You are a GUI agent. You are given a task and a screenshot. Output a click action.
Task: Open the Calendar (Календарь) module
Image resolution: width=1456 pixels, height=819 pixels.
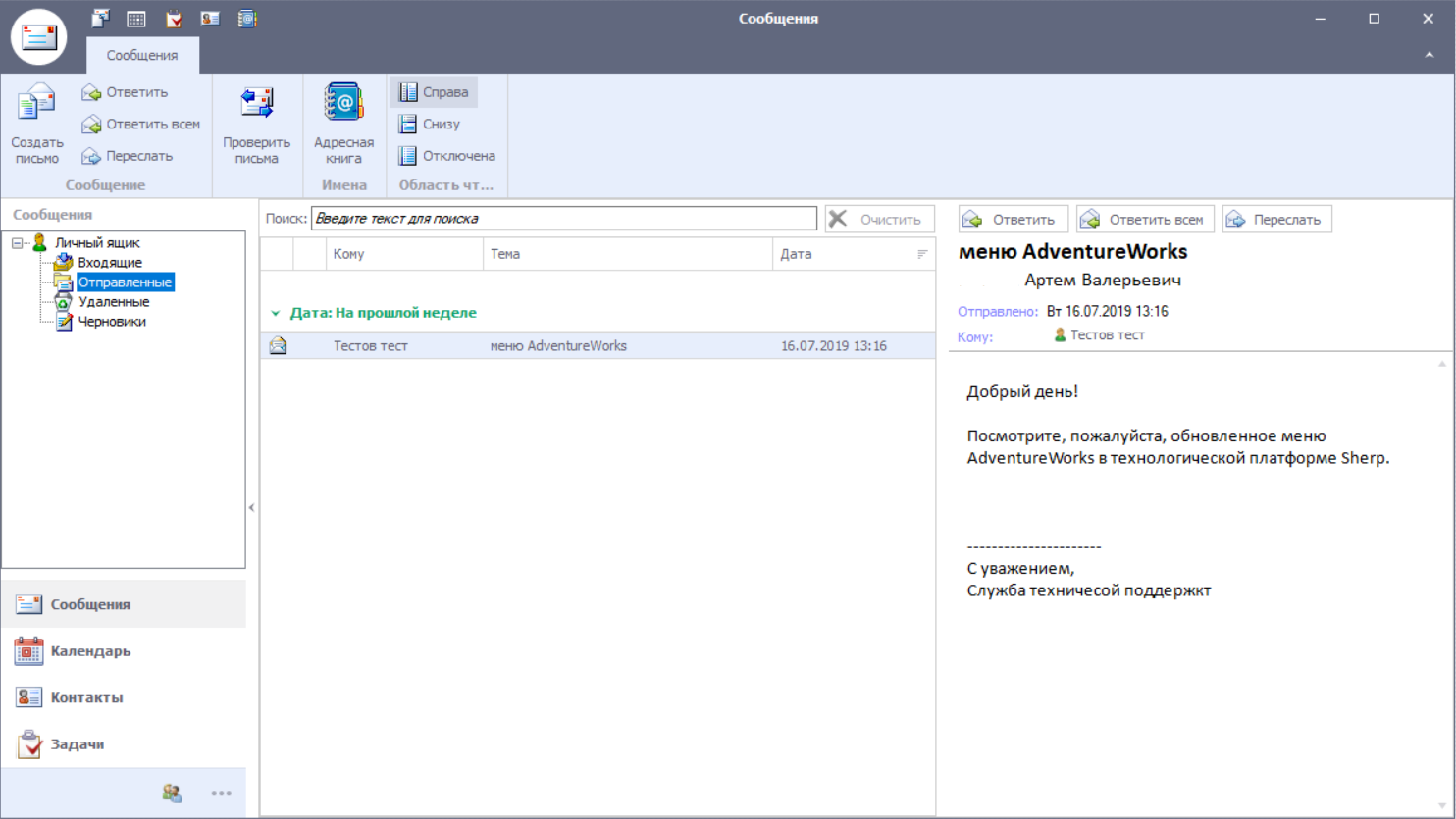(x=90, y=651)
